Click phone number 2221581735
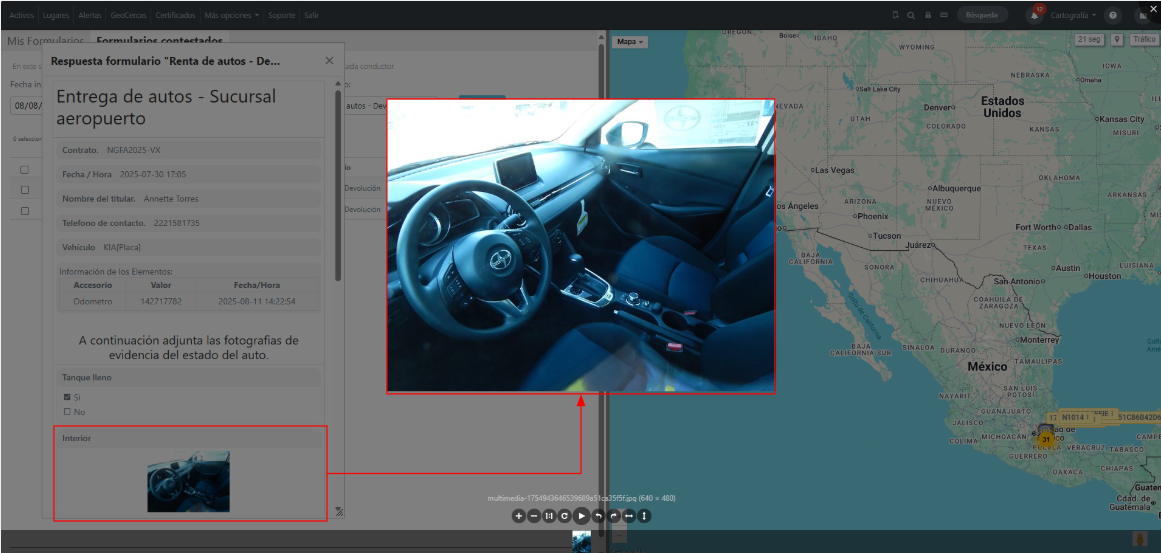 (x=176, y=223)
